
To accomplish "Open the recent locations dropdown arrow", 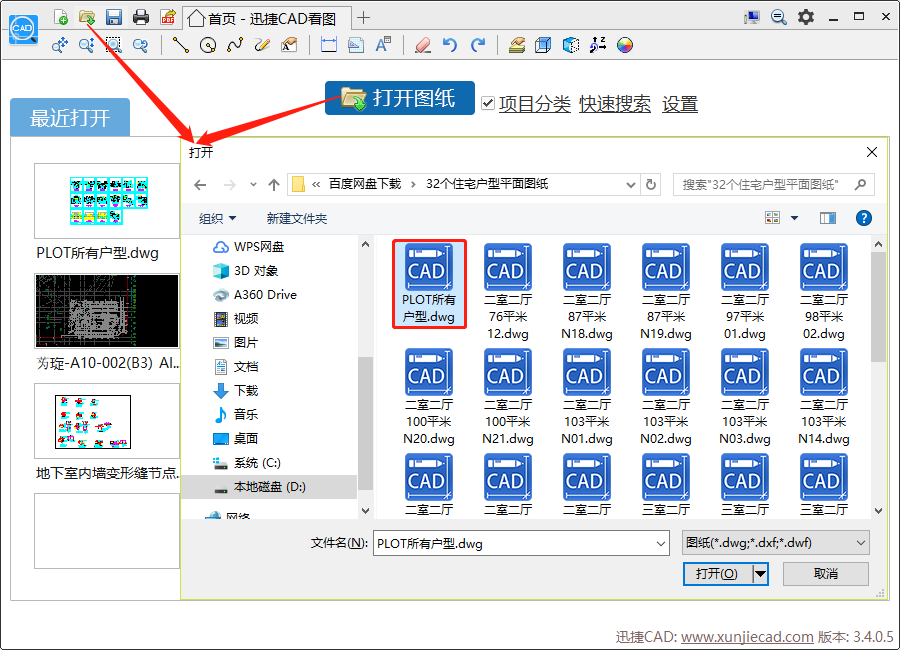I will coord(253,184).
